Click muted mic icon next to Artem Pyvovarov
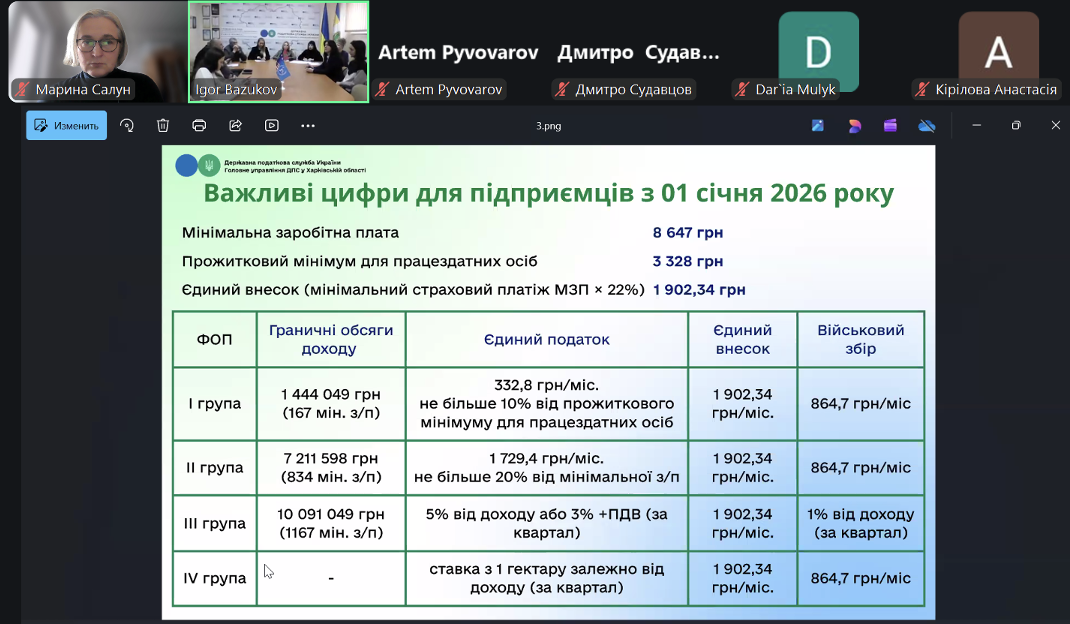The image size is (1070, 624). tap(382, 90)
